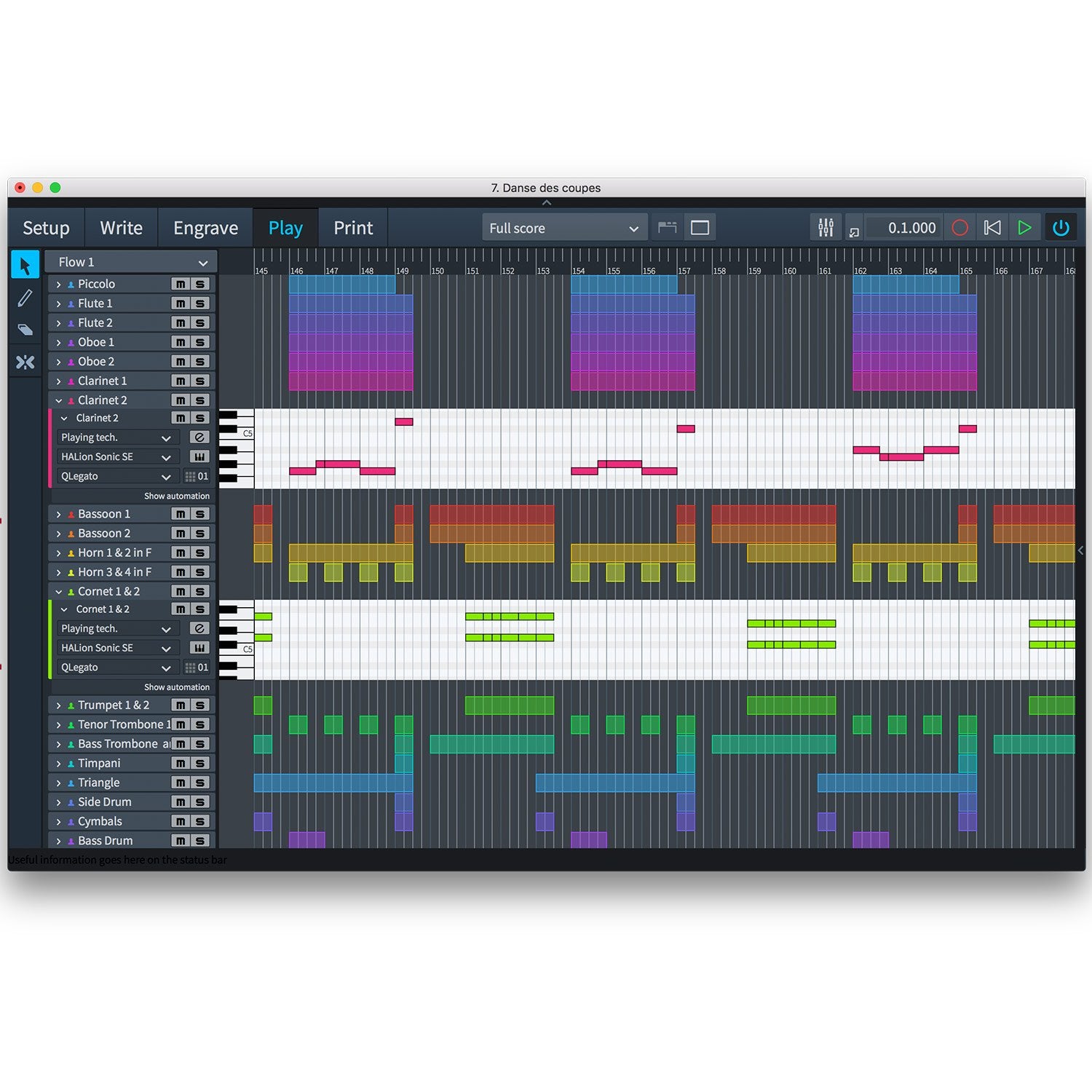
Task: Mute the Piccolo track
Action: tap(181, 284)
